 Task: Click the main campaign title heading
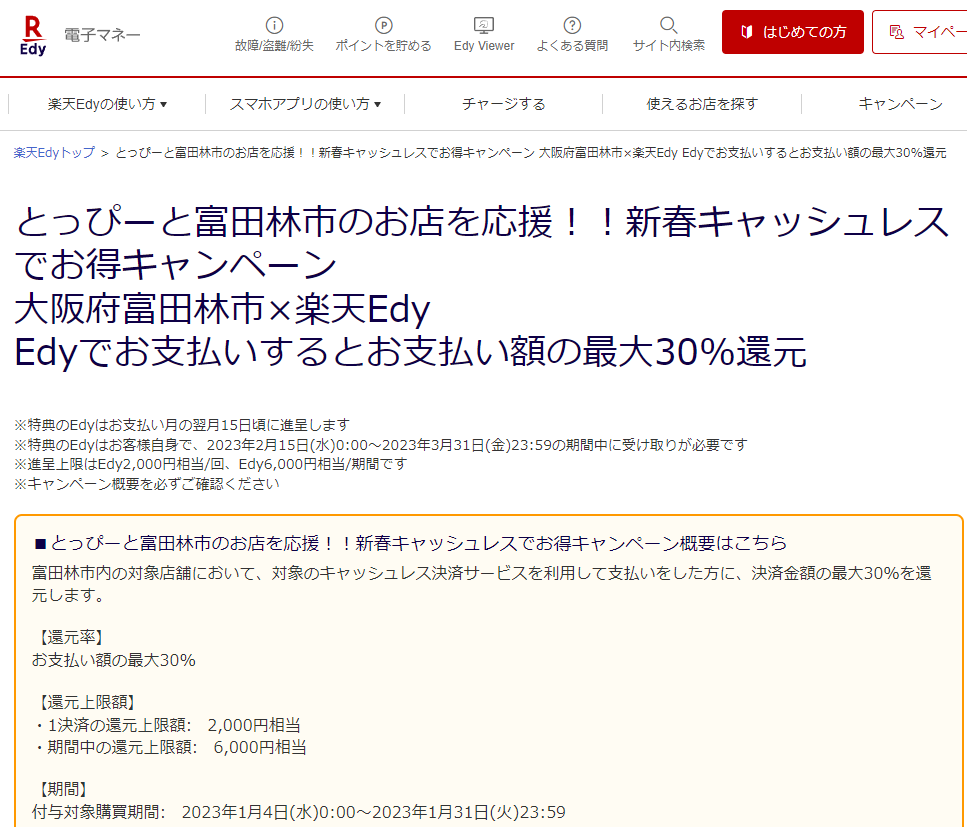[481, 287]
